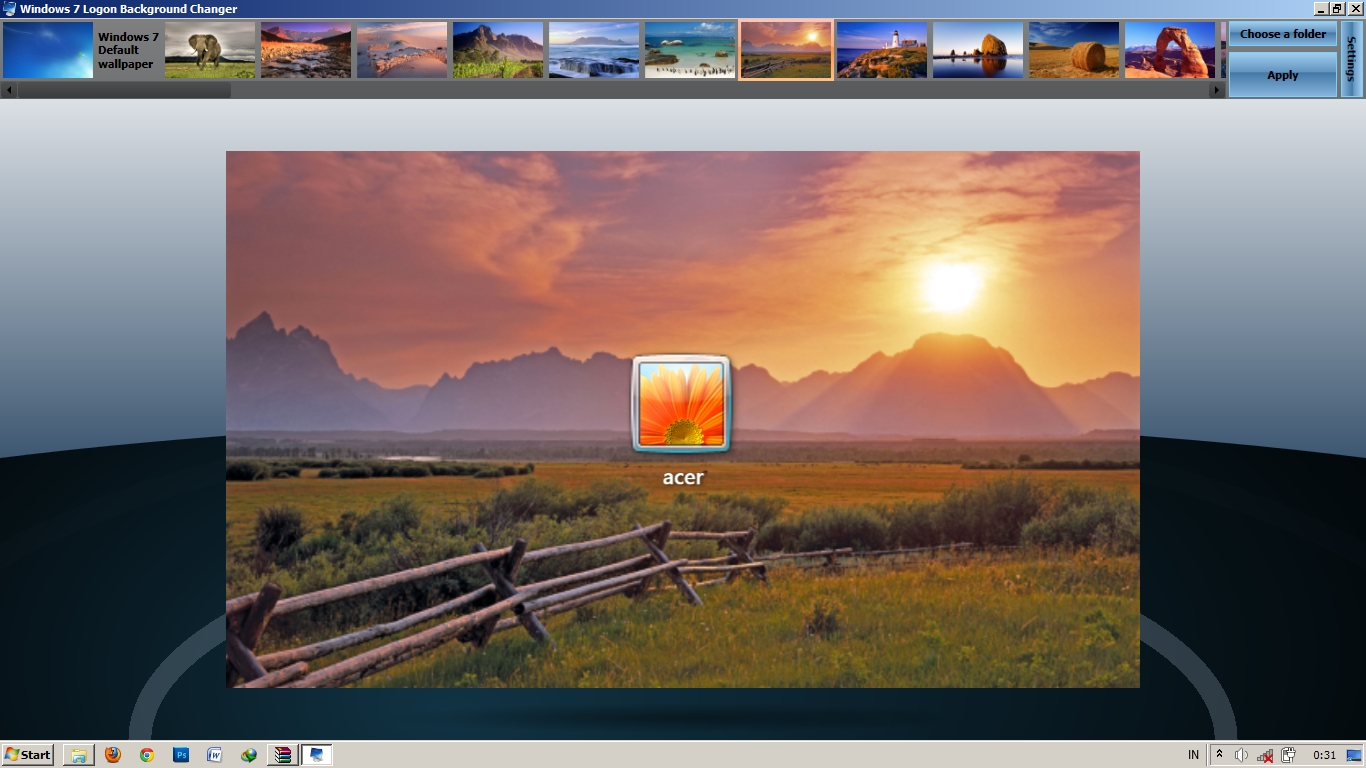Screen dimensions: 1366x768
Task: Click the thumbnail strip left scroll arrow
Action: tap(9, 90)
